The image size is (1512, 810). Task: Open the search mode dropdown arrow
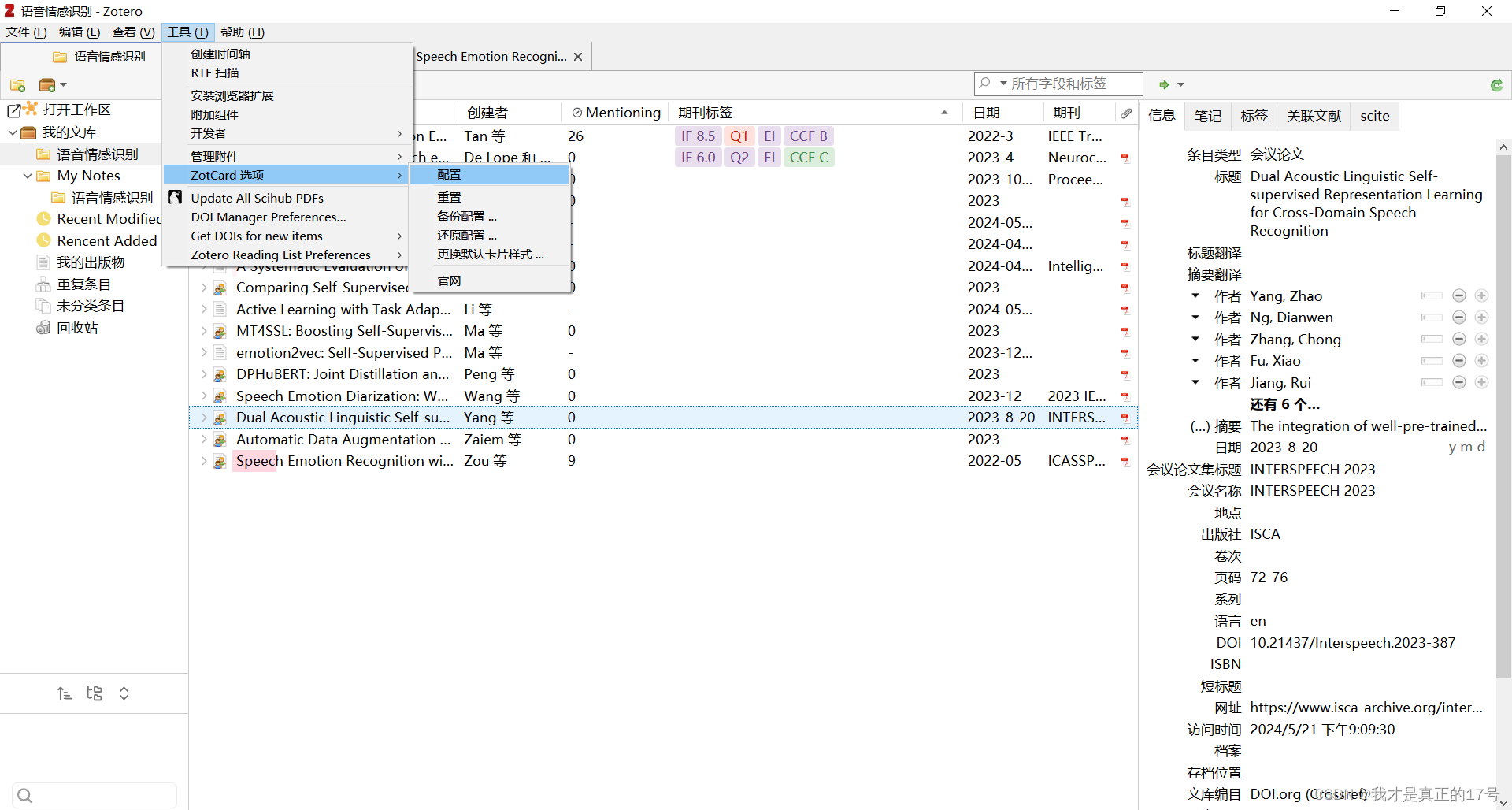point(1003,83)
